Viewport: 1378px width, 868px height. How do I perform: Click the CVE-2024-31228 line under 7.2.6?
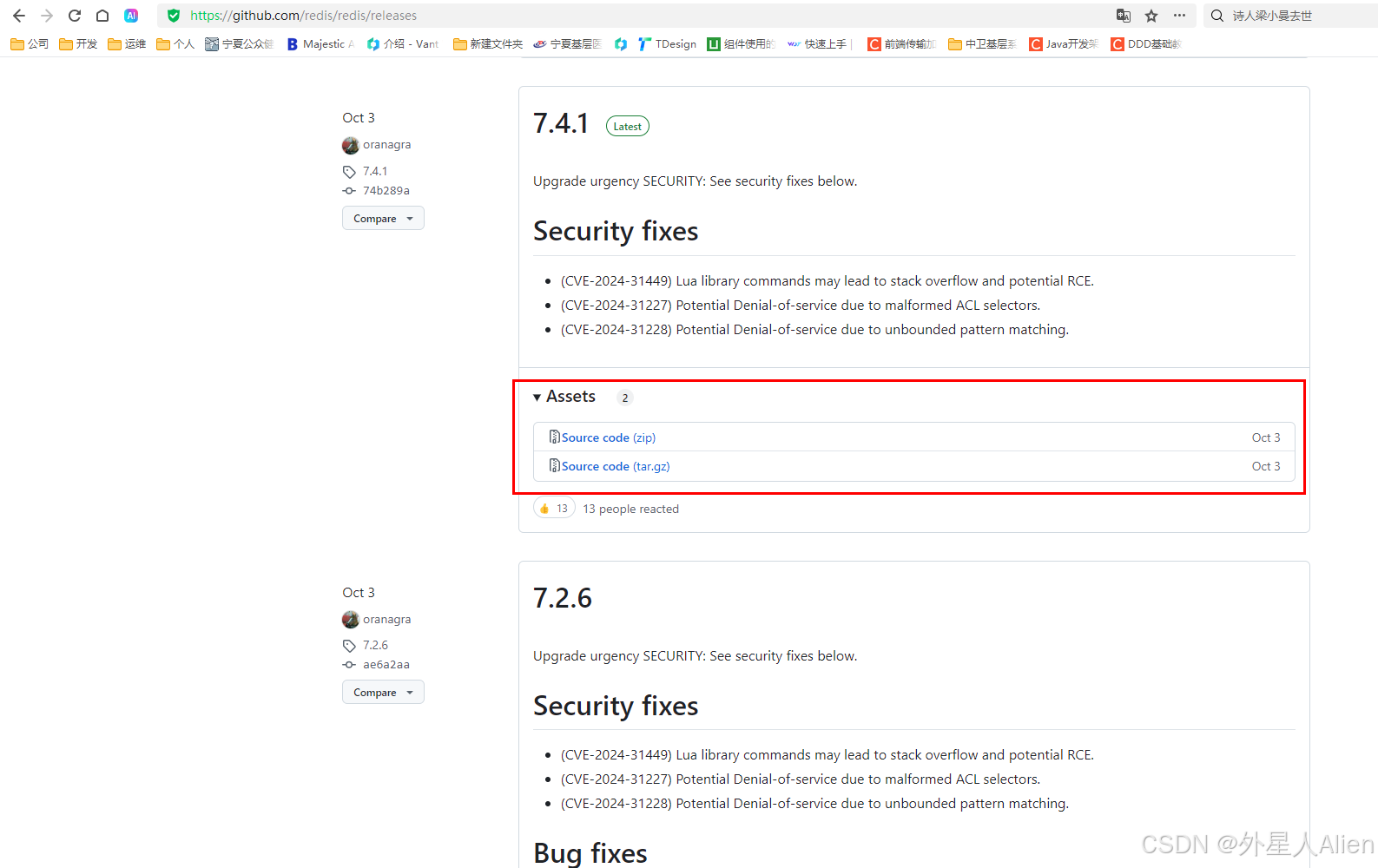pyautogui.click(x=814, y=803)
